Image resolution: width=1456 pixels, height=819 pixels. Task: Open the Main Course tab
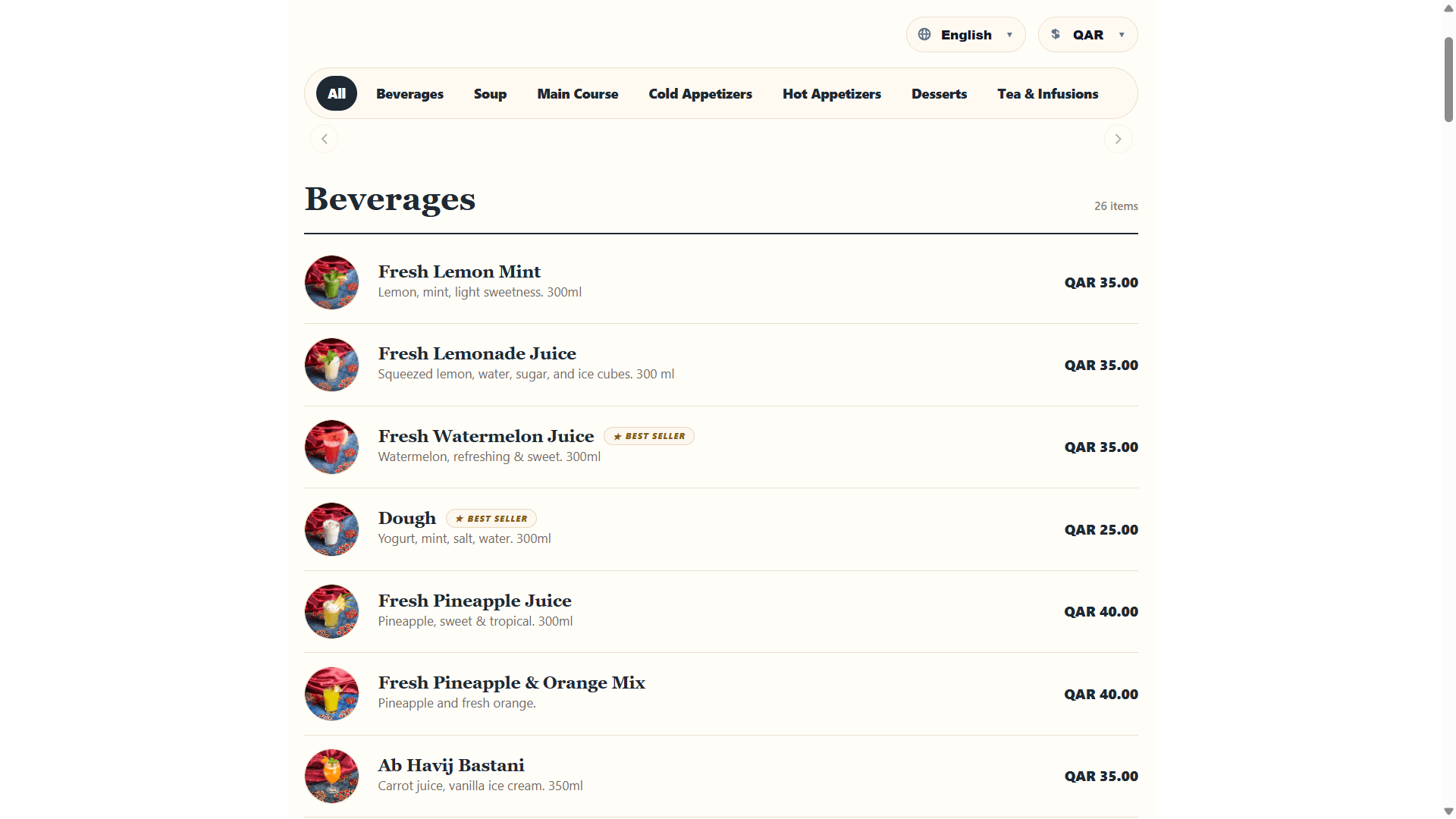577,94
